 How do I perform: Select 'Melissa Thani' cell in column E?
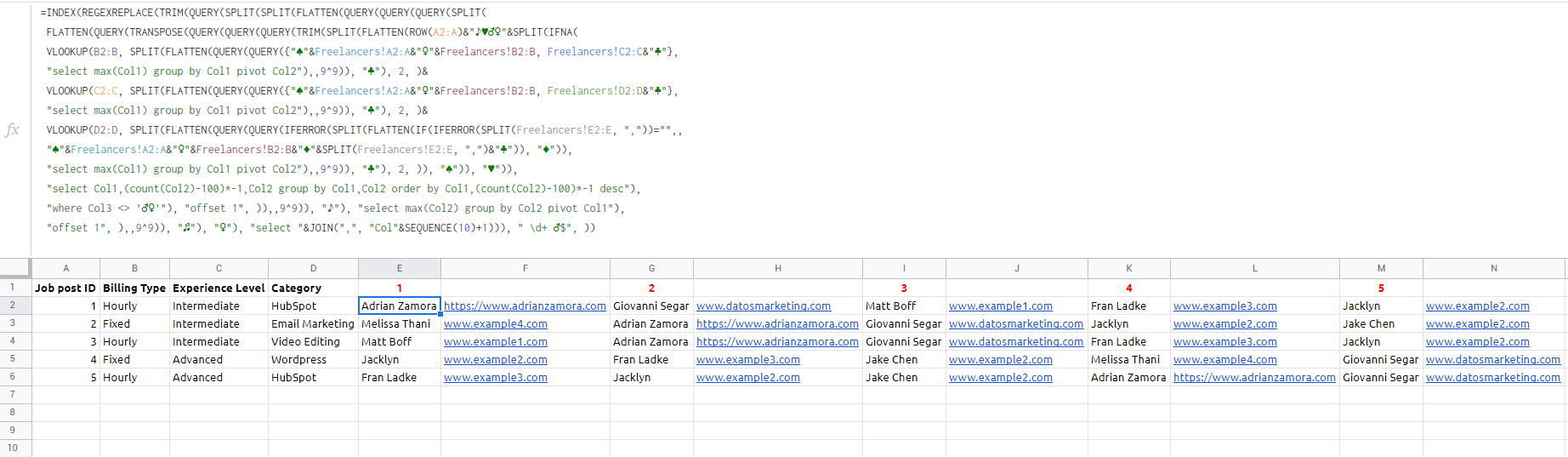click(400, 323)
